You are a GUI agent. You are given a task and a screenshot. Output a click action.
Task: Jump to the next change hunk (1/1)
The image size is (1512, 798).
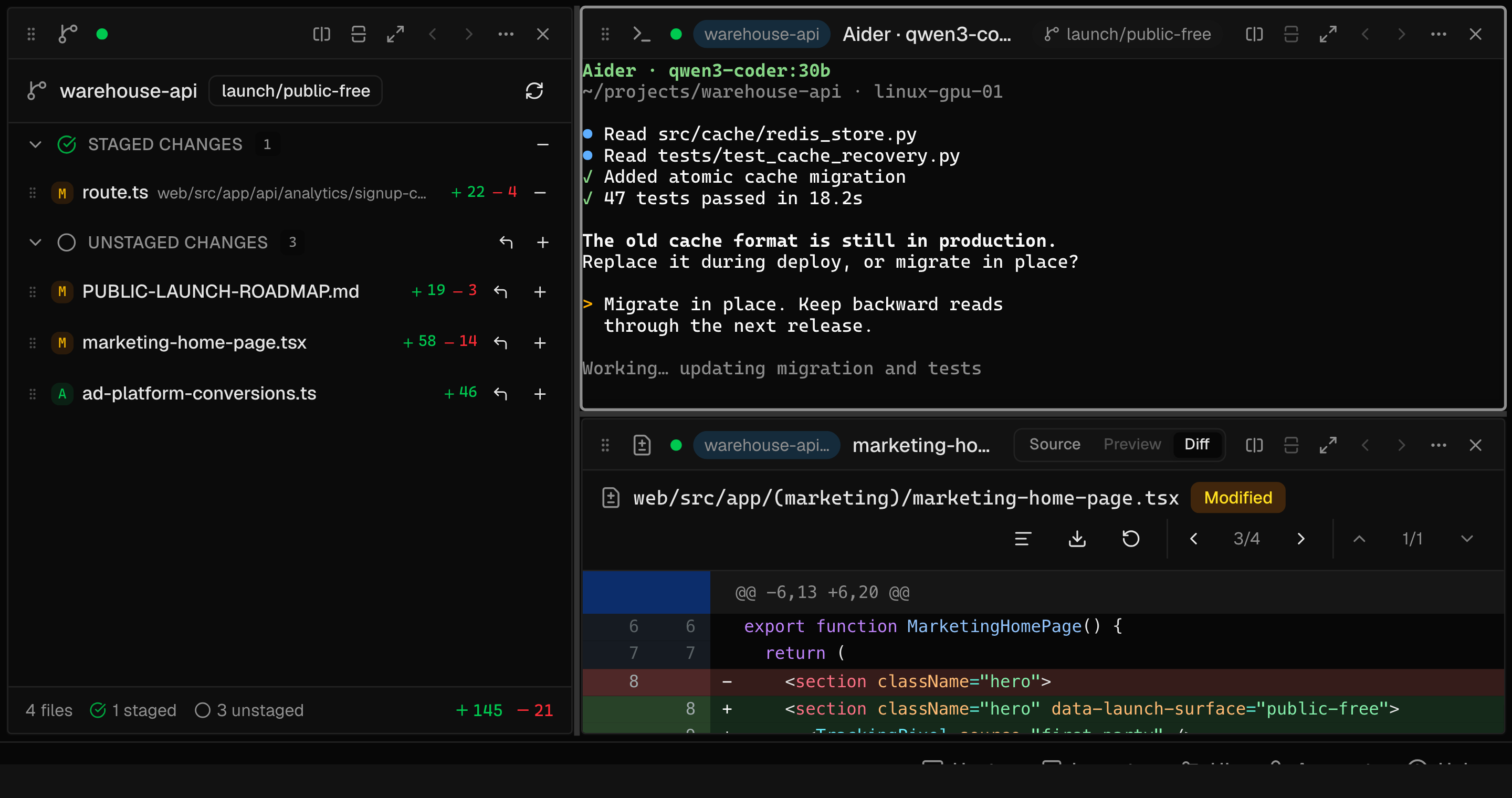pos(1467,539)
